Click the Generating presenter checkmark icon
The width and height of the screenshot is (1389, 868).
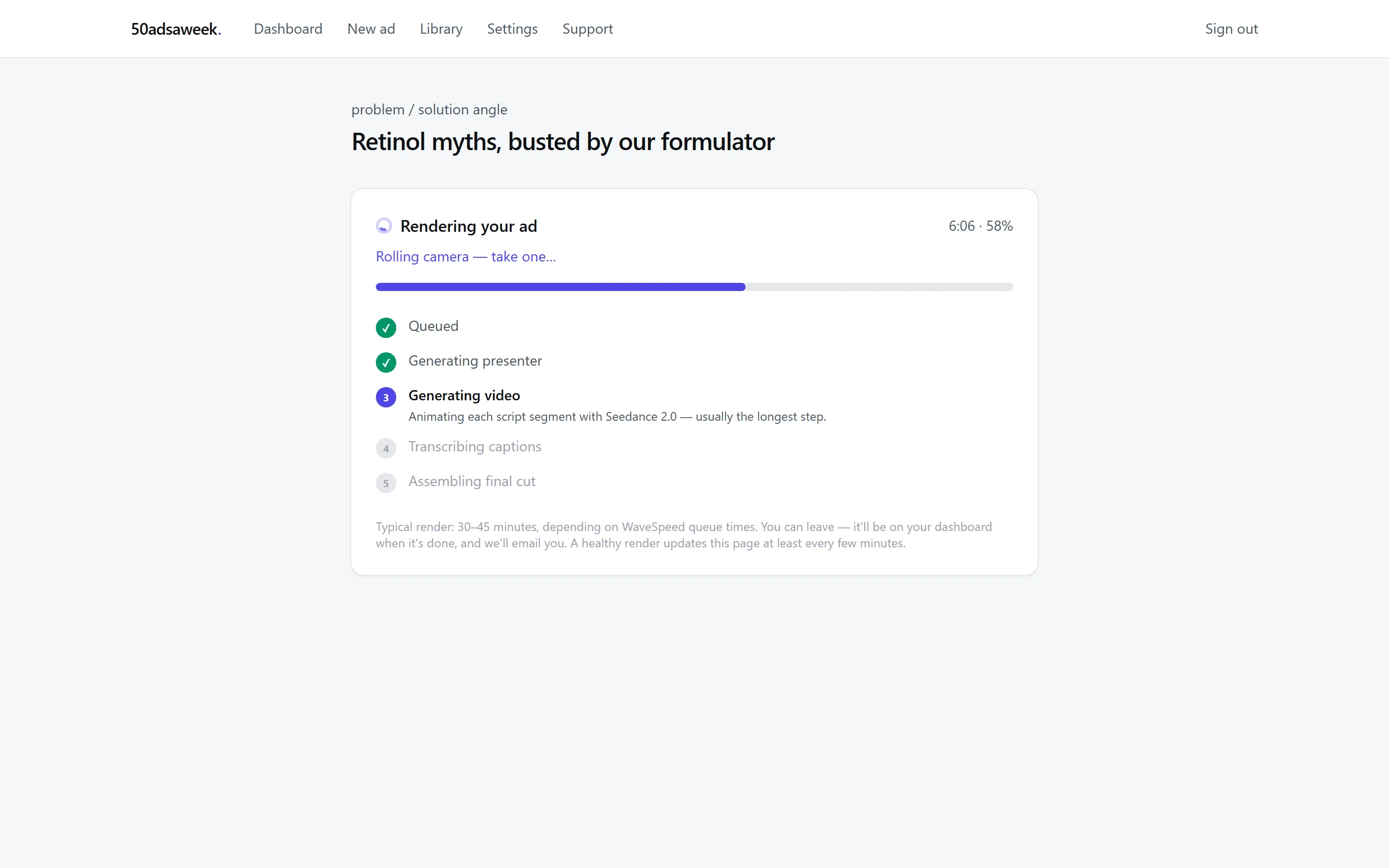(386, 363)
